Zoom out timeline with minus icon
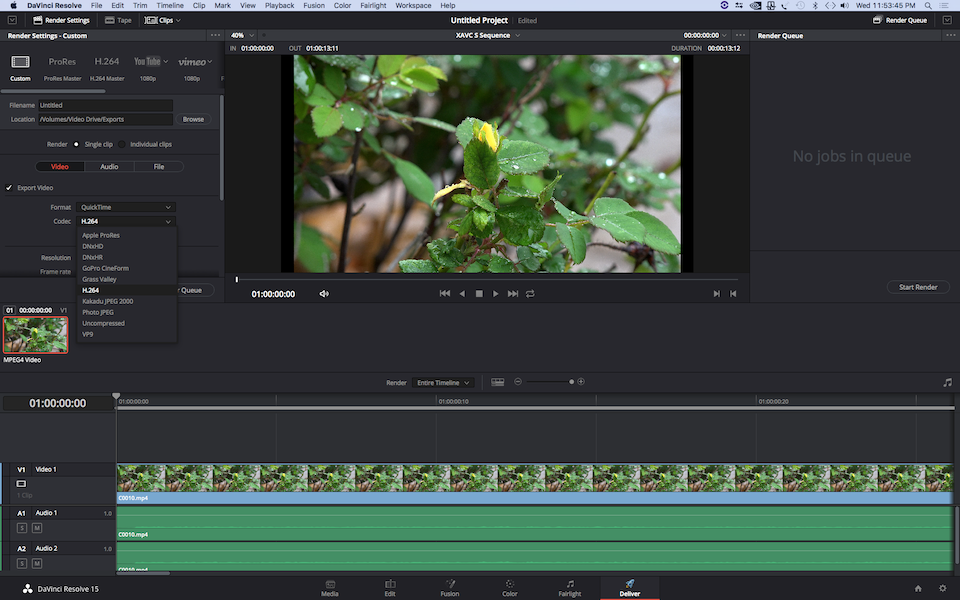The width and height of the screenshot is (960, 600). click(518, 381)
